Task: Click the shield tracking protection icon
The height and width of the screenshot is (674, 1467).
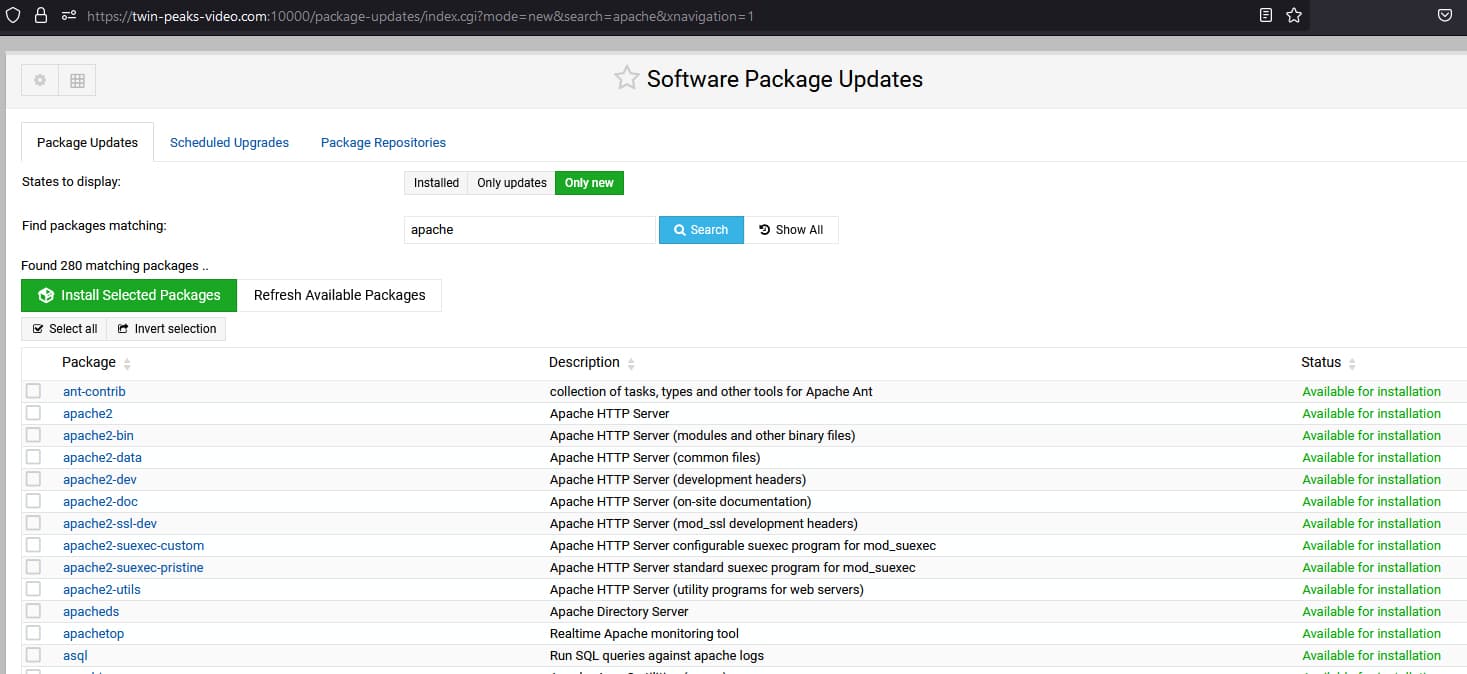Action: click(14, 15)
